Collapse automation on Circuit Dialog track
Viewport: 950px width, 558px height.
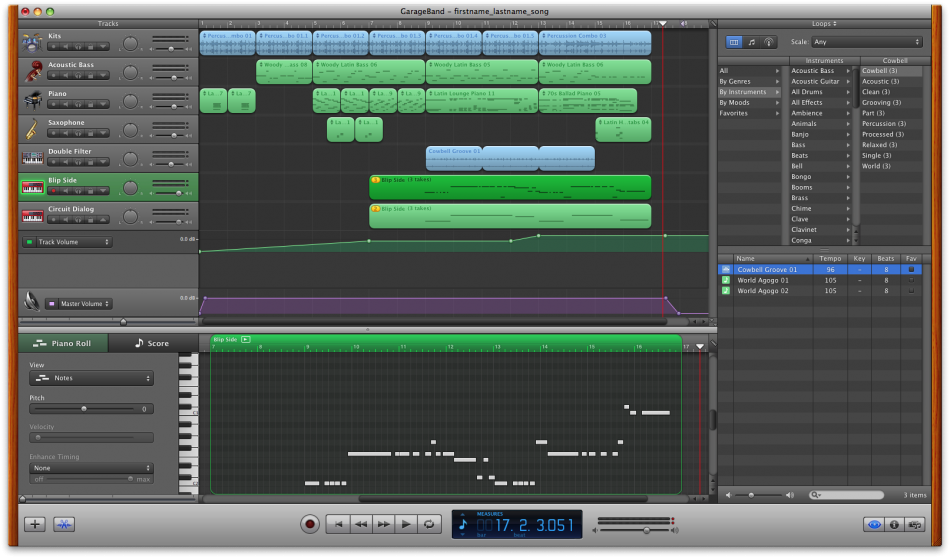click(x=104, y=219)
